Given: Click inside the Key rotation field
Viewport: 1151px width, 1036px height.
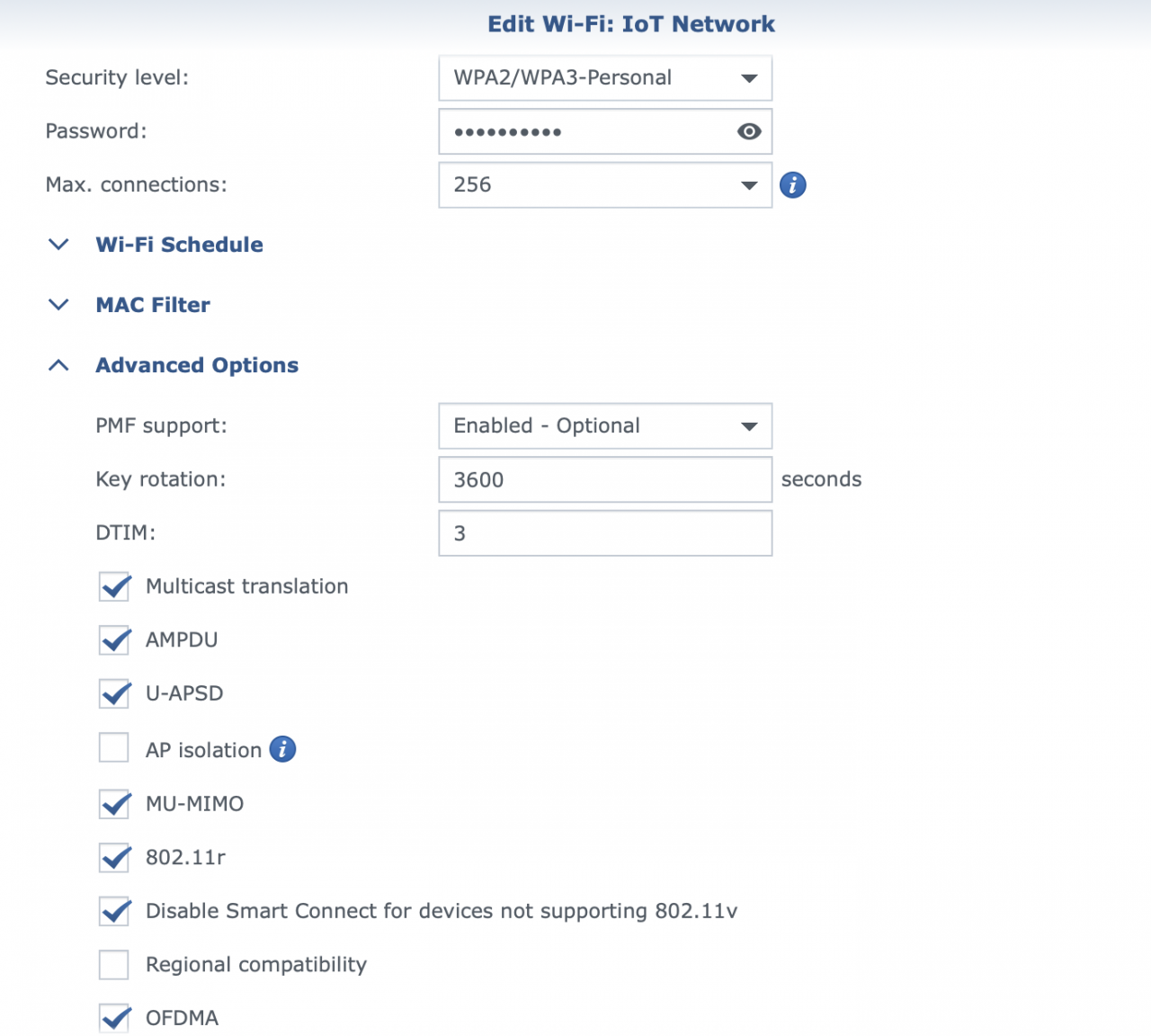Looking at the screenshot, I should coord(604,479).
